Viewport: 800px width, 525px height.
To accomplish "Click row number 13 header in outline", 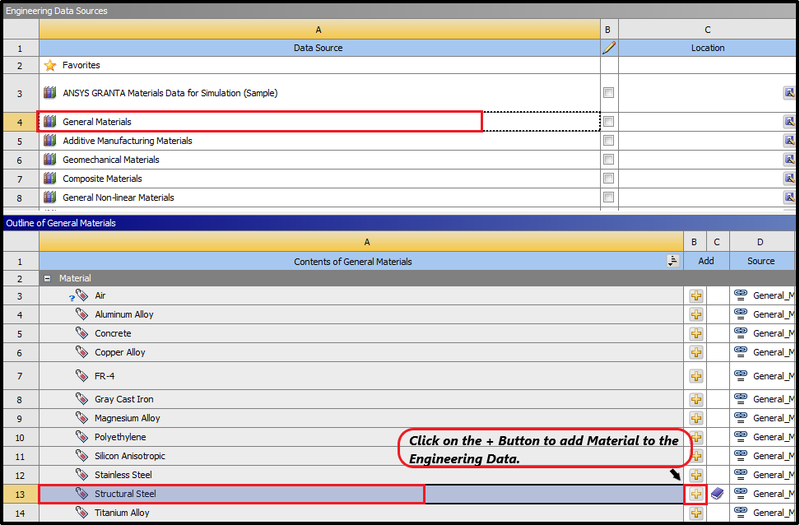I will click(x=20, y=494).
